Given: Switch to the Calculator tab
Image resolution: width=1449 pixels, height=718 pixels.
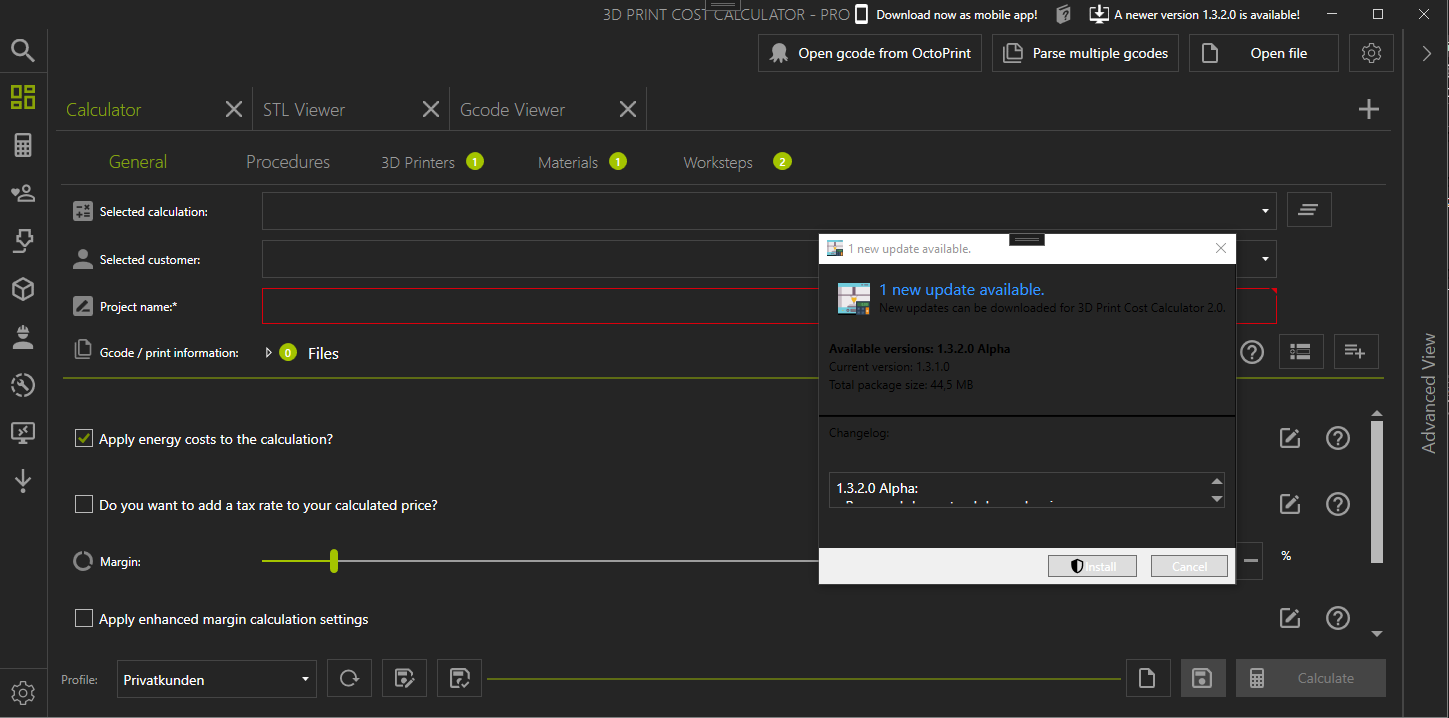Looking at the screenshot, I should point(104,110).
